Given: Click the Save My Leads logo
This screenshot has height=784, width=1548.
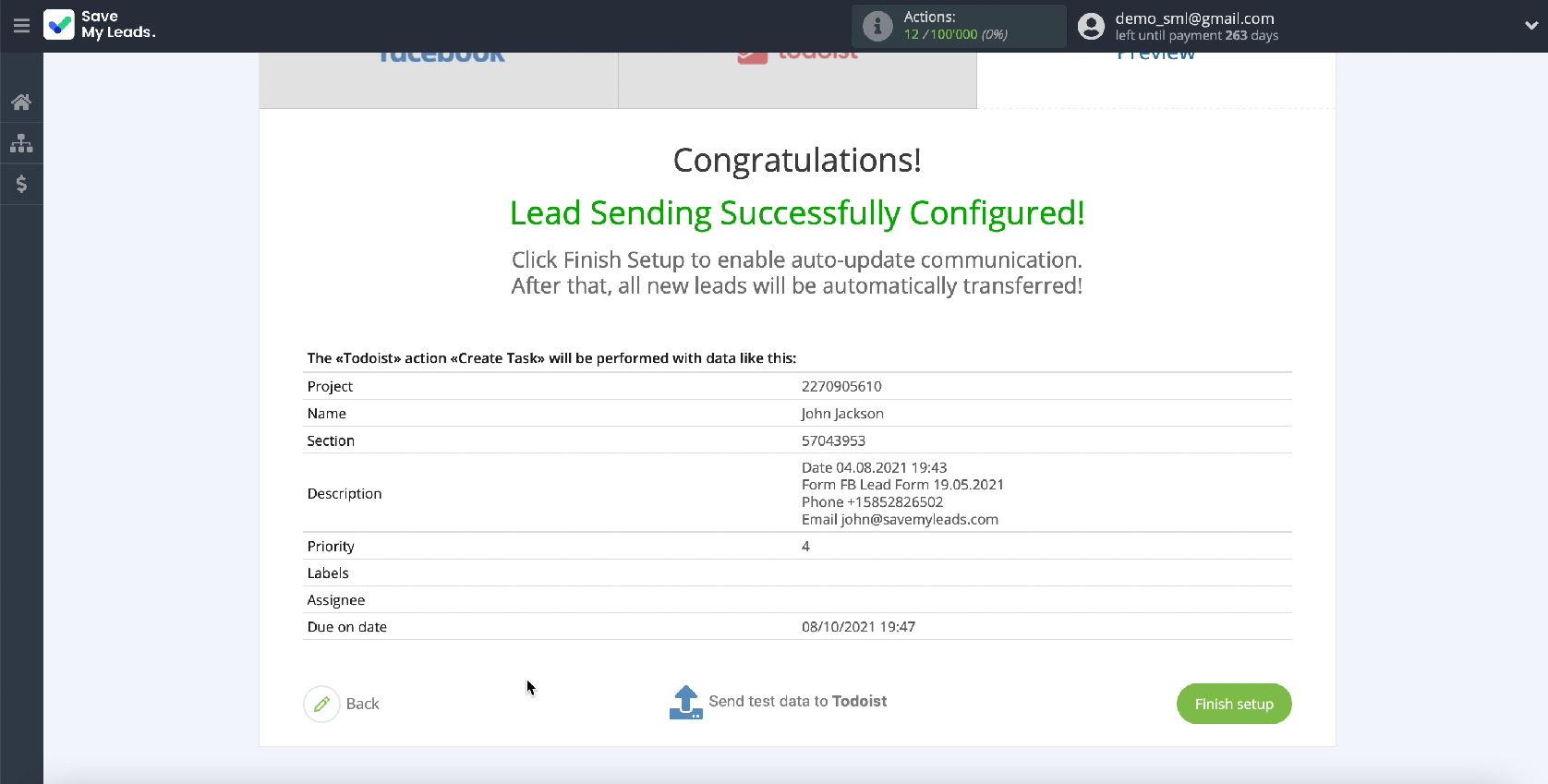Looking at the screenshot, I should pos(100,25).
